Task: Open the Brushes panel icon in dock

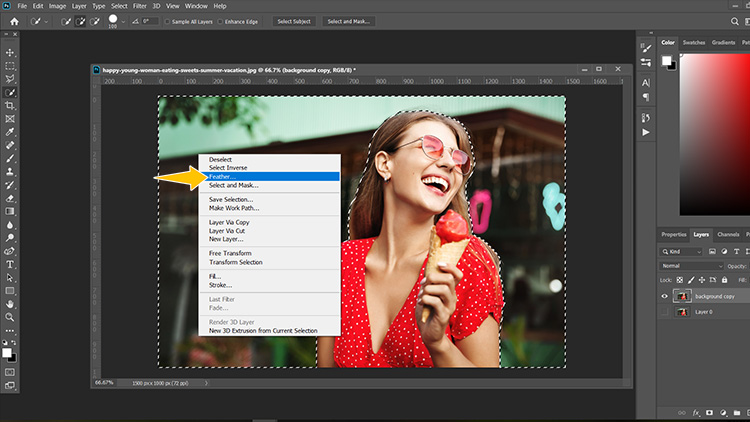Action: (646, 47)
